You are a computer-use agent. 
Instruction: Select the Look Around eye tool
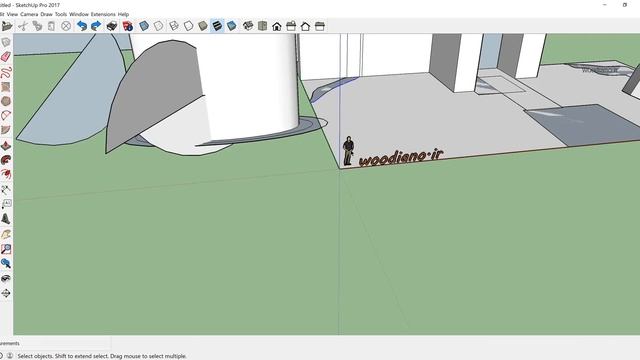pyautogui.click(x=6, y=278)
